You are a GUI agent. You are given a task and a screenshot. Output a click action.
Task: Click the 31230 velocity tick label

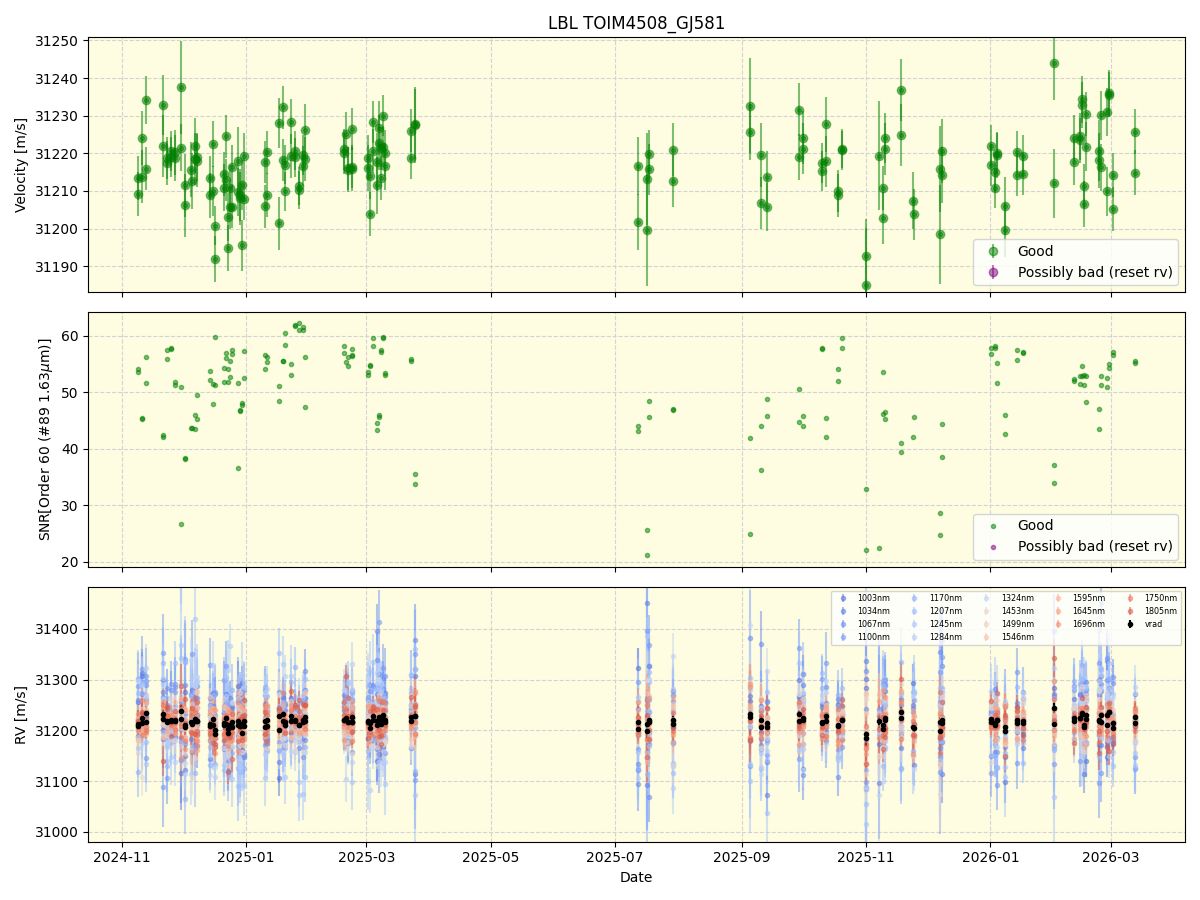point(58,116)
